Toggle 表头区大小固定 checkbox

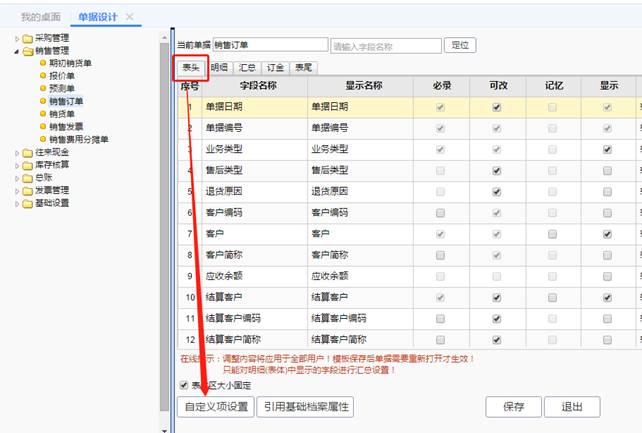[184, 385]
